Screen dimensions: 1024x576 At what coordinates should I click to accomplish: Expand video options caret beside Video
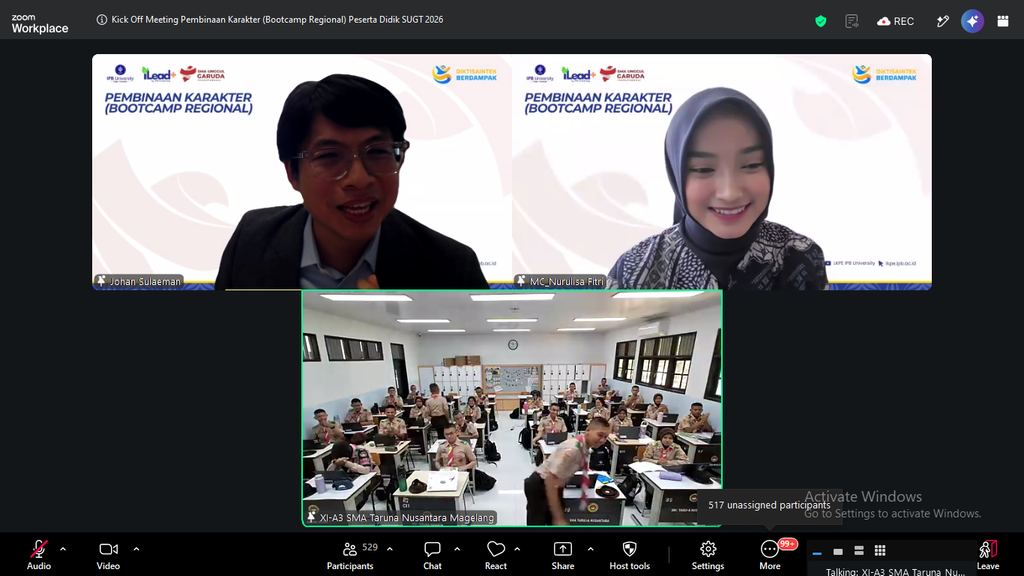coord(136,549)
